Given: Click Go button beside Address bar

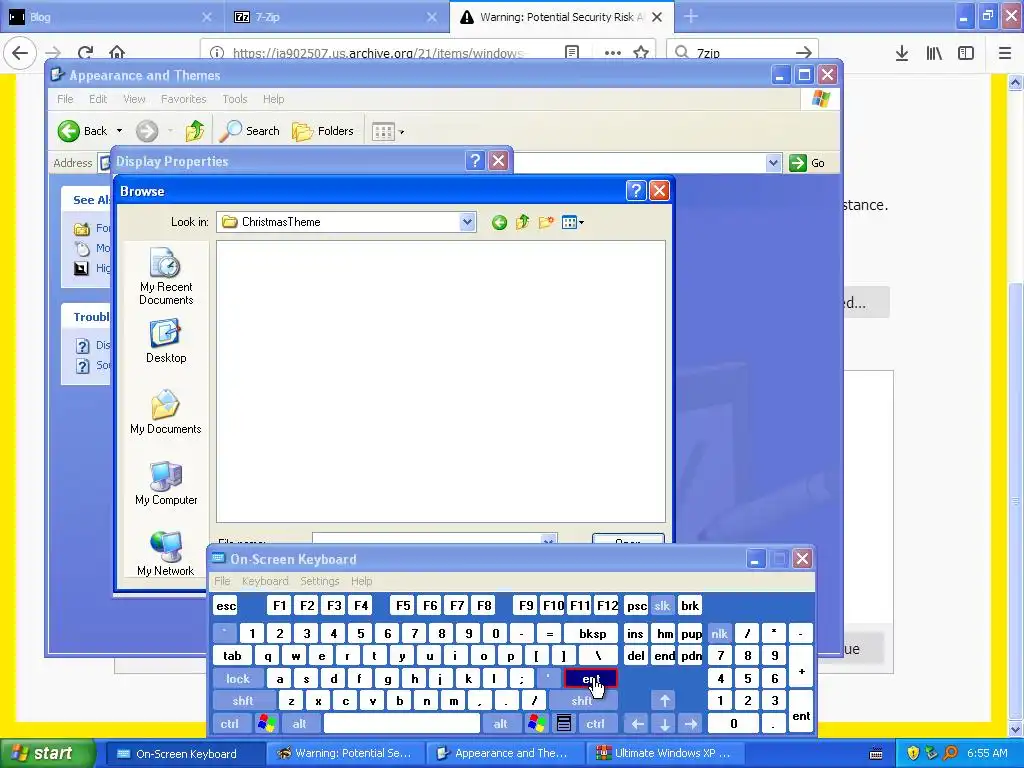Looking at the screenshot, I should coord(807,163).
